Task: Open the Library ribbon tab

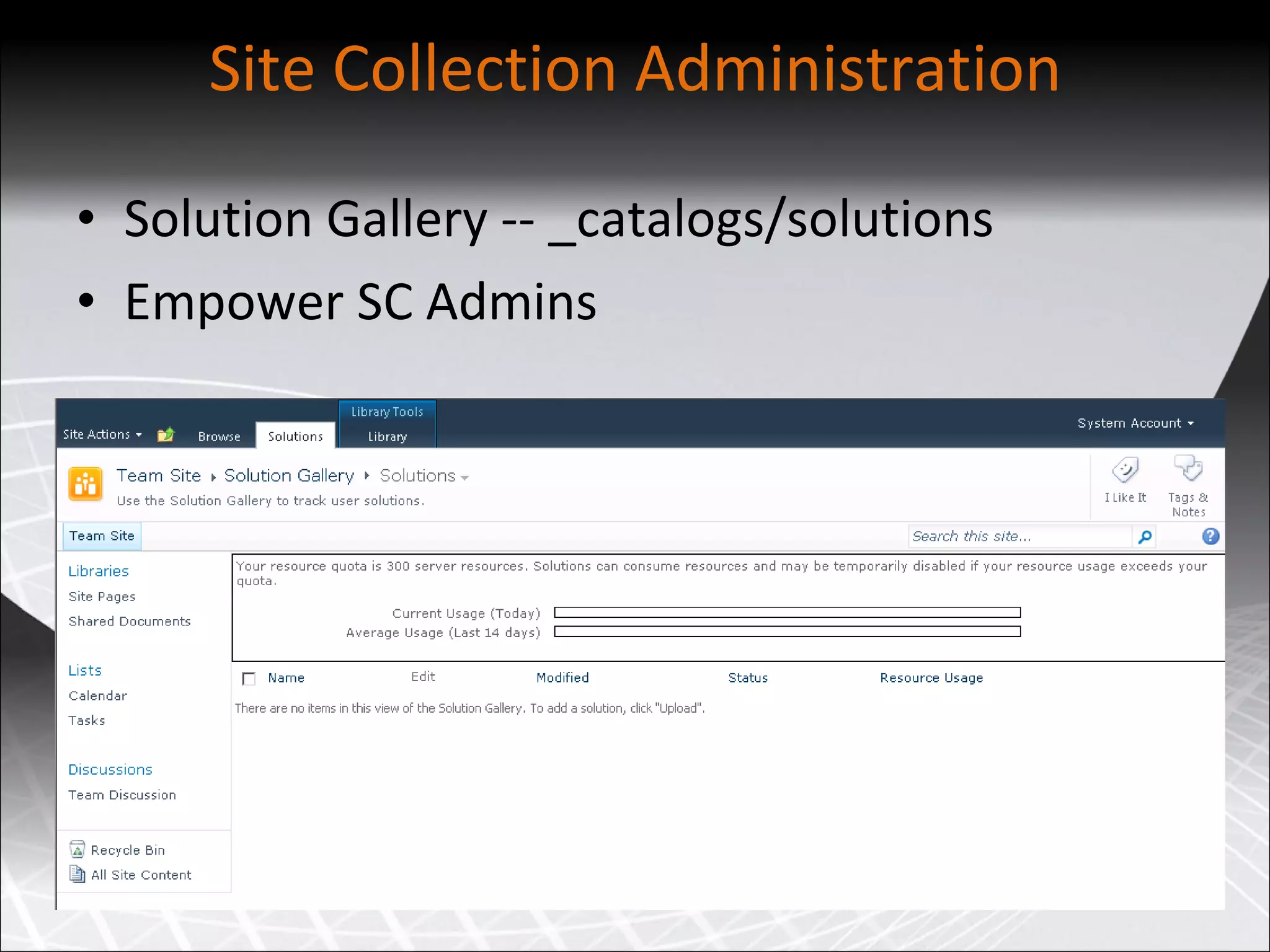Action: [x=388, y=436]
